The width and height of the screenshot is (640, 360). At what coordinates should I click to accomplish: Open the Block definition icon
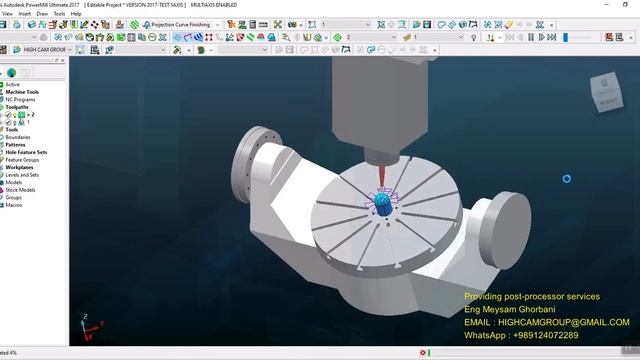tap(32, 25)
